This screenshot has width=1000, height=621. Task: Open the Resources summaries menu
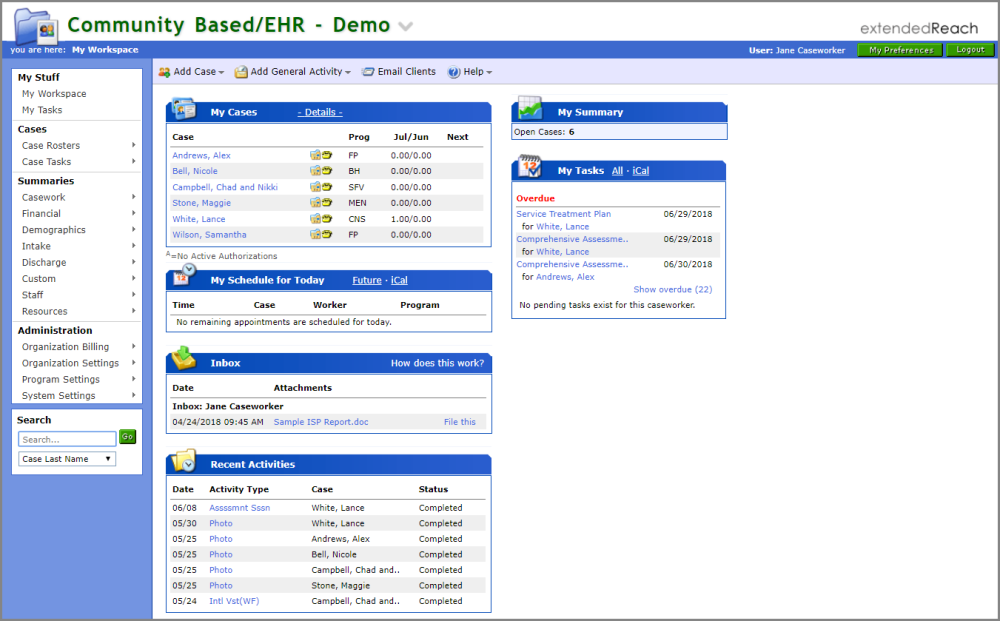point(45,312)
